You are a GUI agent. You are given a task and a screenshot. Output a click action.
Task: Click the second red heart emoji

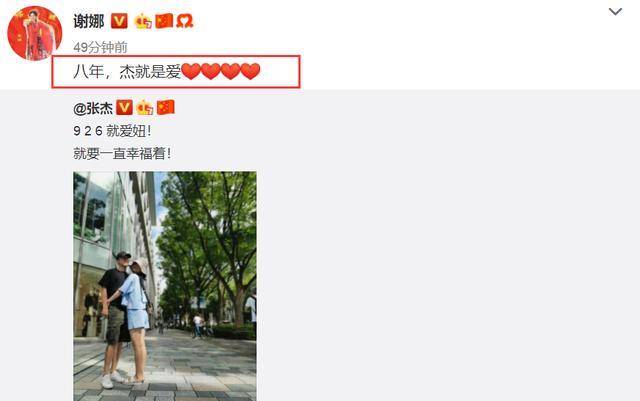point(211,71)
